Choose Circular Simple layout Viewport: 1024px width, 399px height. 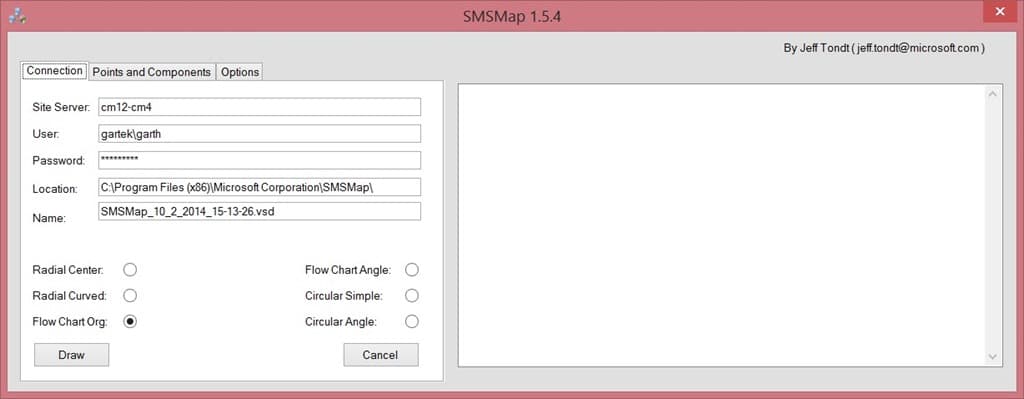[411, 296]
